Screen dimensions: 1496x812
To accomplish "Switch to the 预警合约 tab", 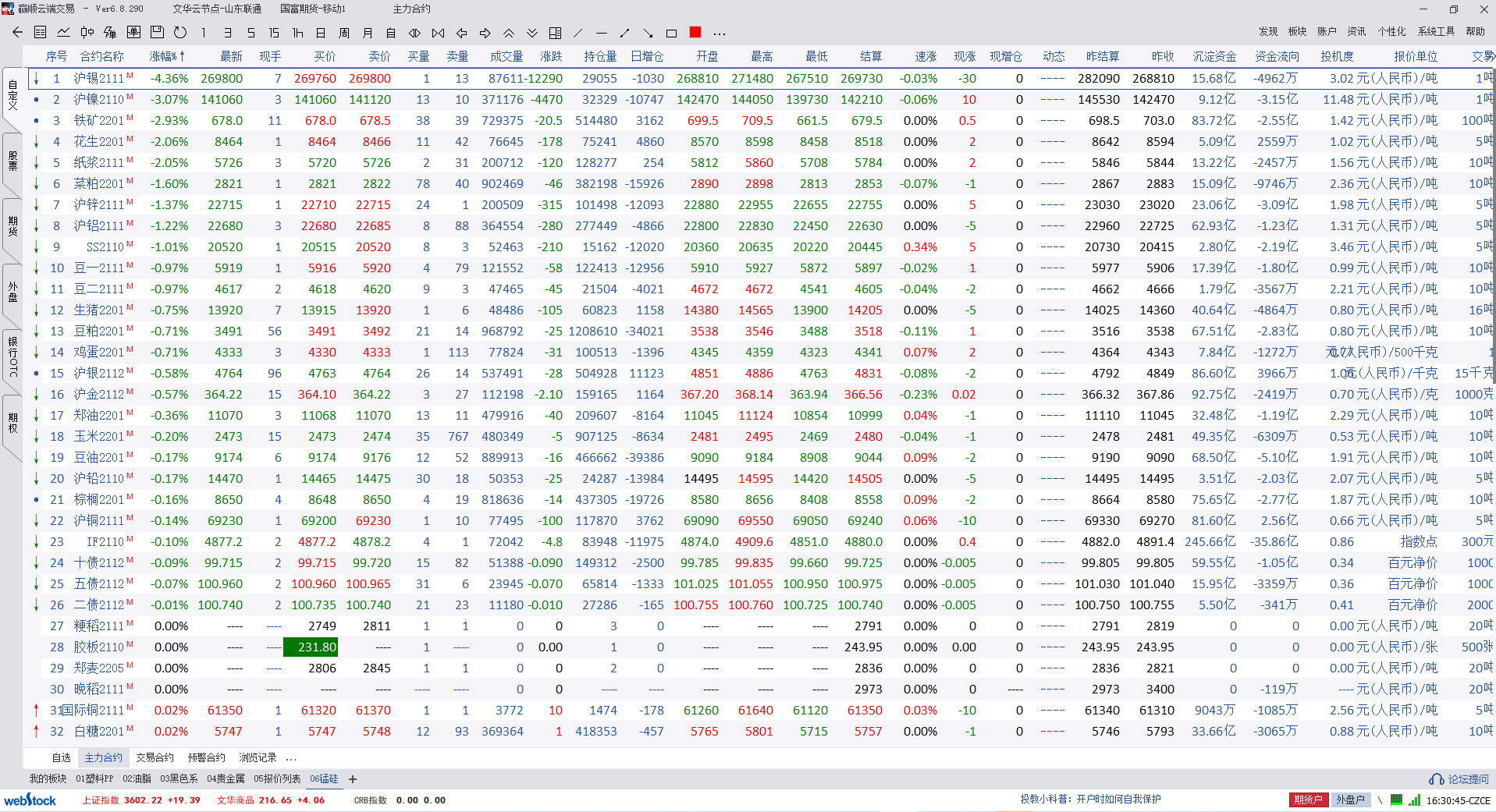I will pos(206,757).
